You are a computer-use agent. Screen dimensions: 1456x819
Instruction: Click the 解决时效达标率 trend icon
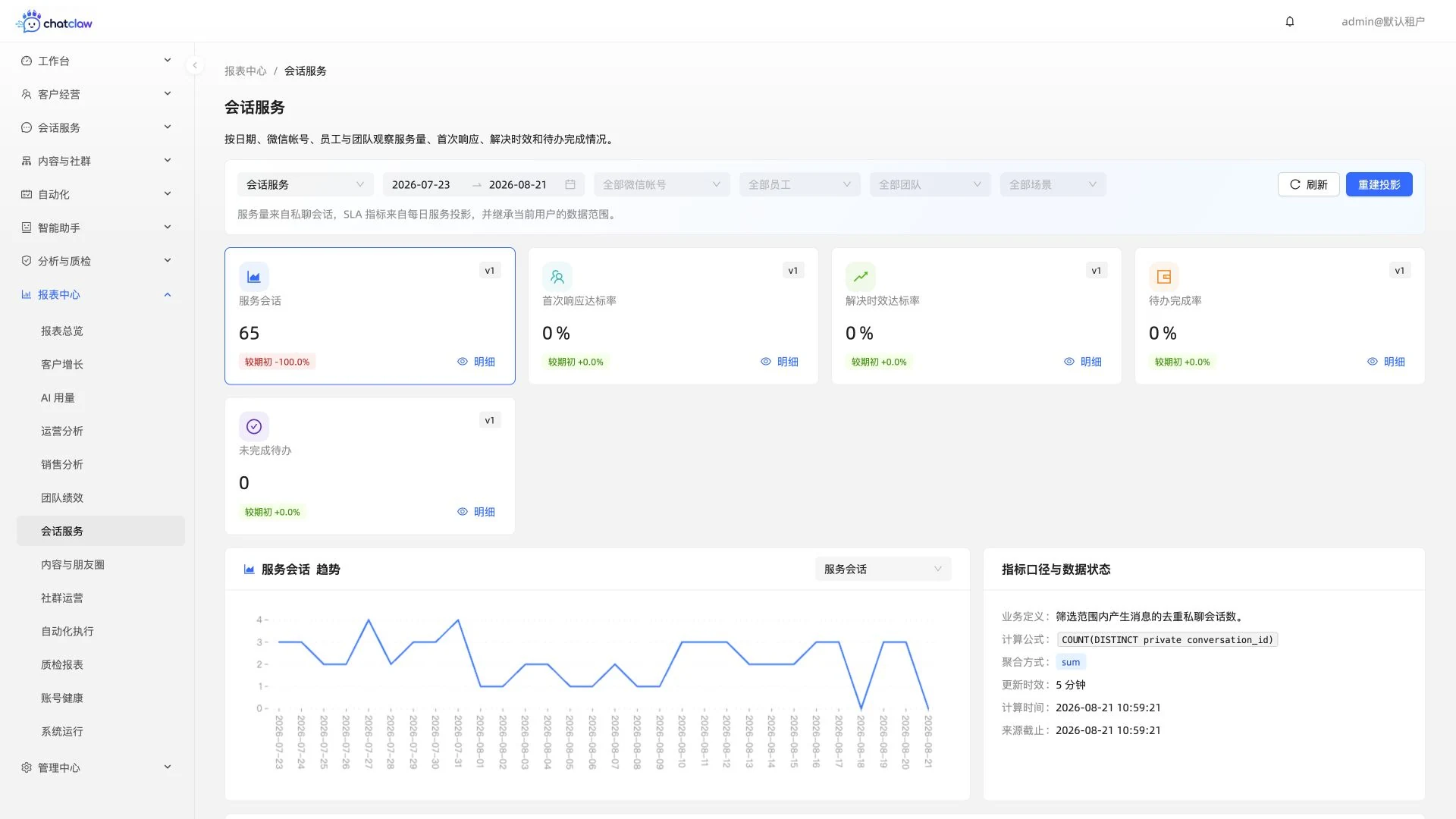click(x=861, y=277)
